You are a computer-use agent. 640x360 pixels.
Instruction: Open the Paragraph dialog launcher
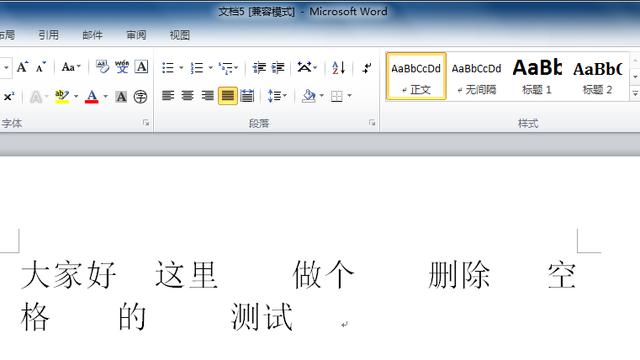click(x=372, y=122)
